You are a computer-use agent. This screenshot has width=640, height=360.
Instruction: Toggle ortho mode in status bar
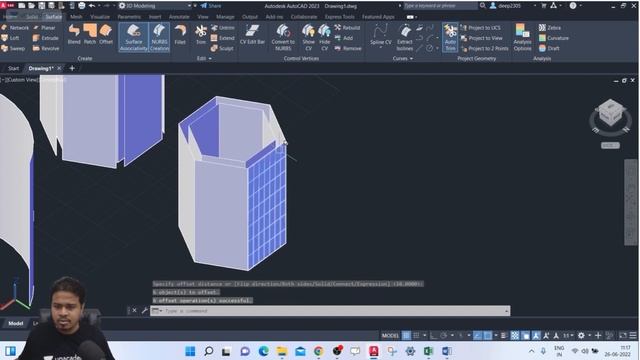pos(433,336)
